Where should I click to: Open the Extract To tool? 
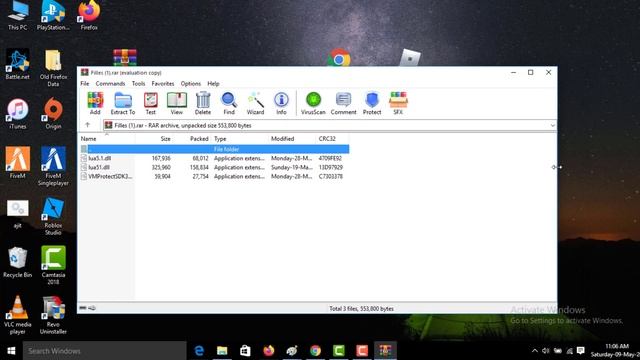tap(123, 103)
